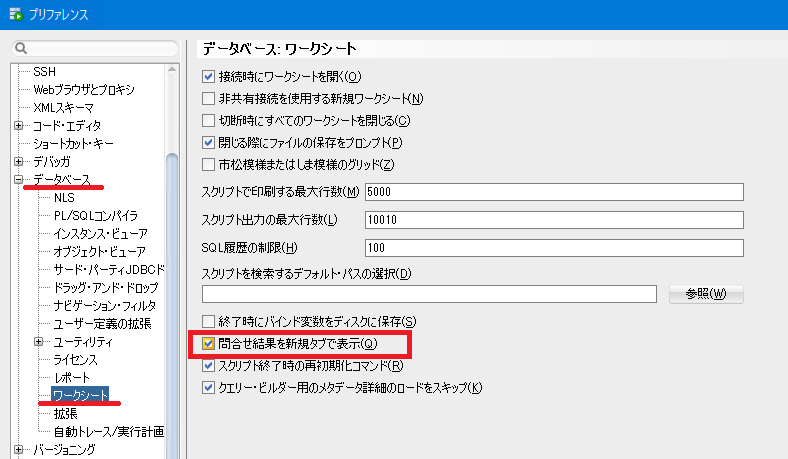The width and height of the screenshot is (788, 459).
Task: Expand the コード・エディタ node
Action: click(19, 126)
